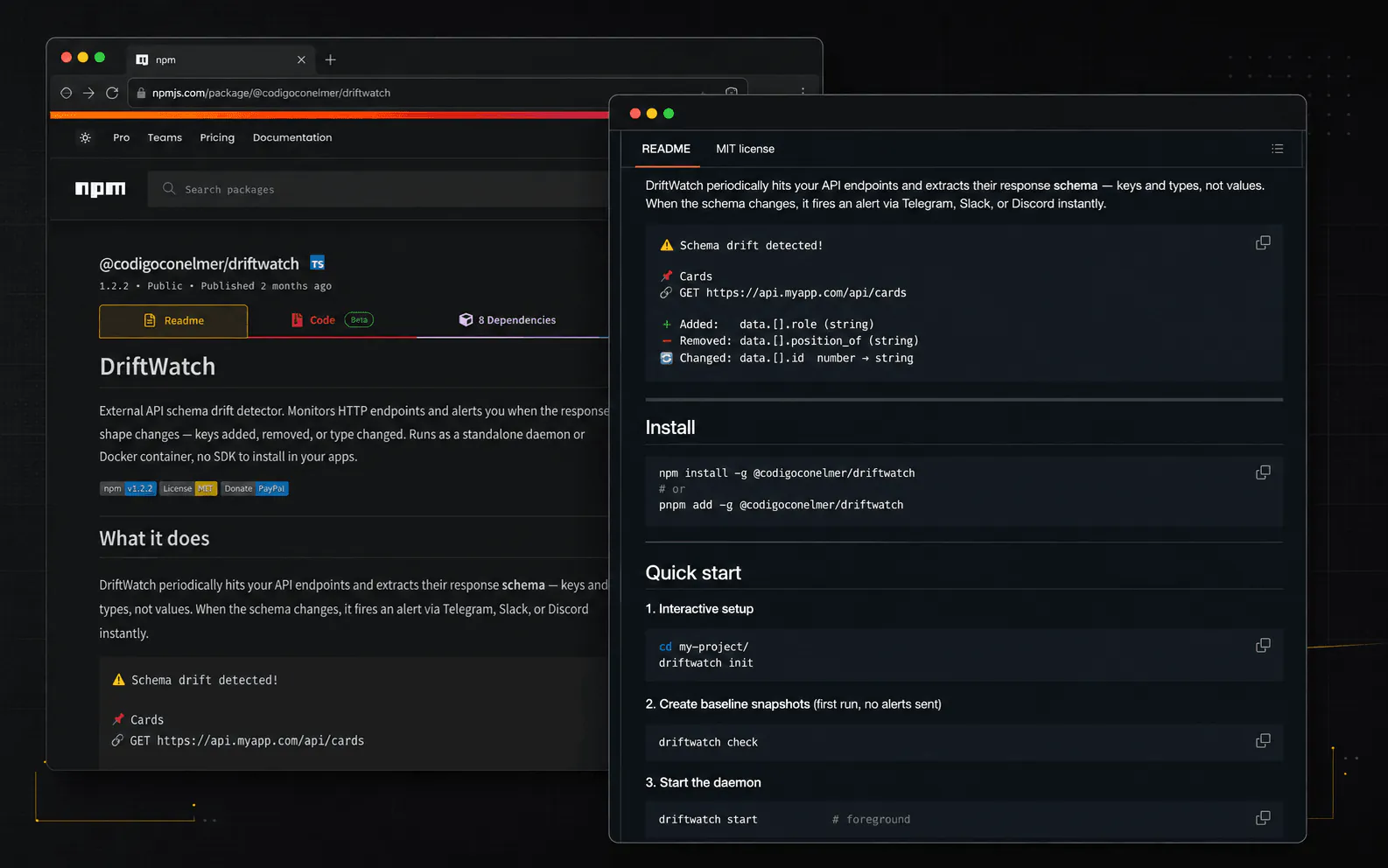The image size is (1388, 868).
Task: Click the npm tab favicon
Action: click(142, 59)
